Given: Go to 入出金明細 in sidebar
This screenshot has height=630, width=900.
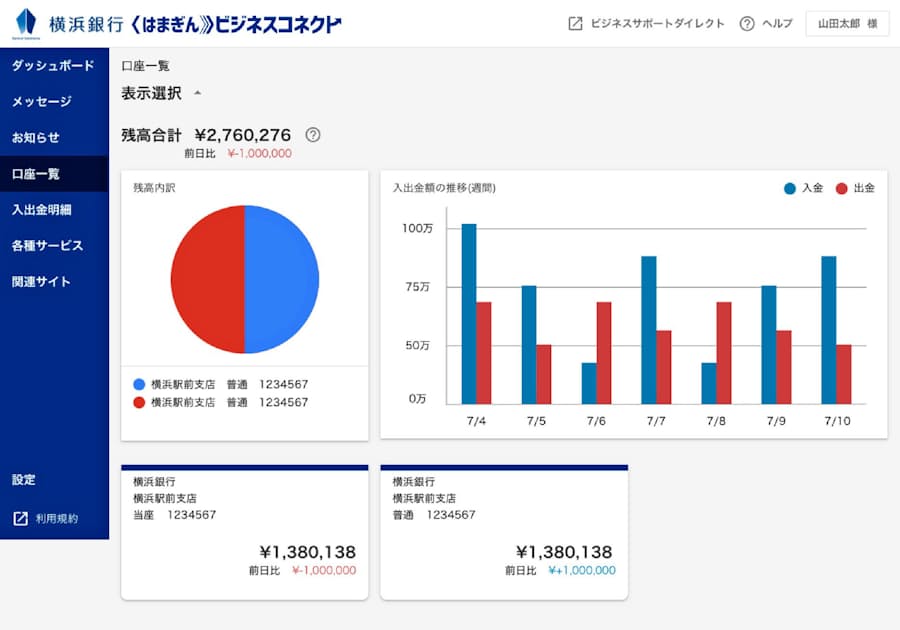Looking at the screenshot, I should tap(42, 210).
